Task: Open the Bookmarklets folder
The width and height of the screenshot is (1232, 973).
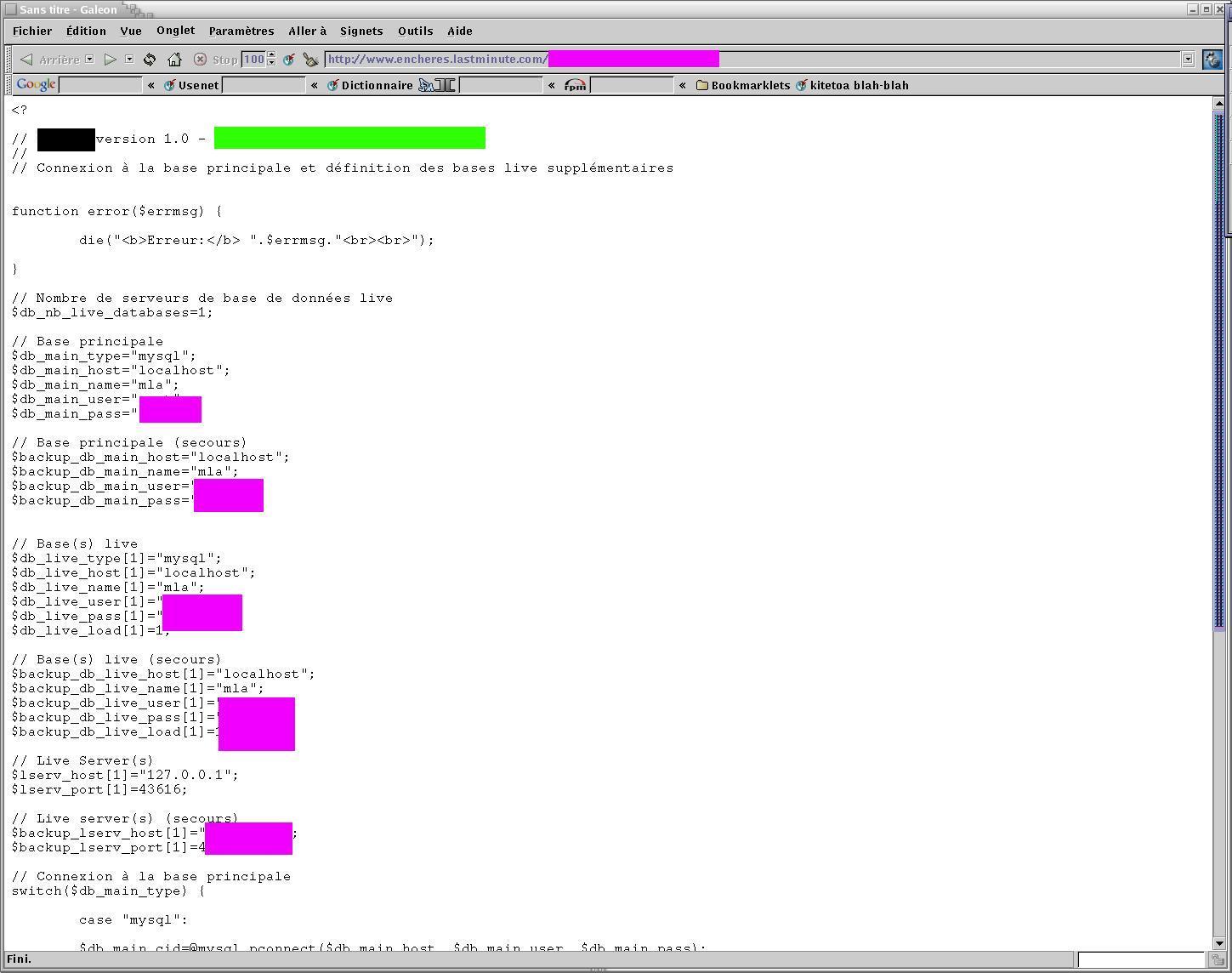Action: pos(742,85)
